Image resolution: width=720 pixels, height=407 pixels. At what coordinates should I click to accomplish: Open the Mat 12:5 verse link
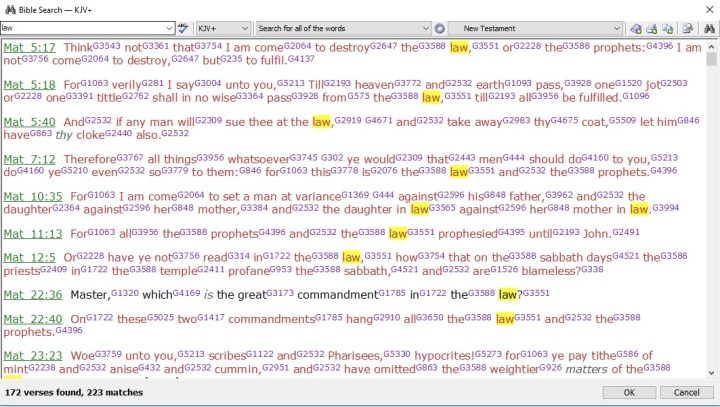pos(28,257)
